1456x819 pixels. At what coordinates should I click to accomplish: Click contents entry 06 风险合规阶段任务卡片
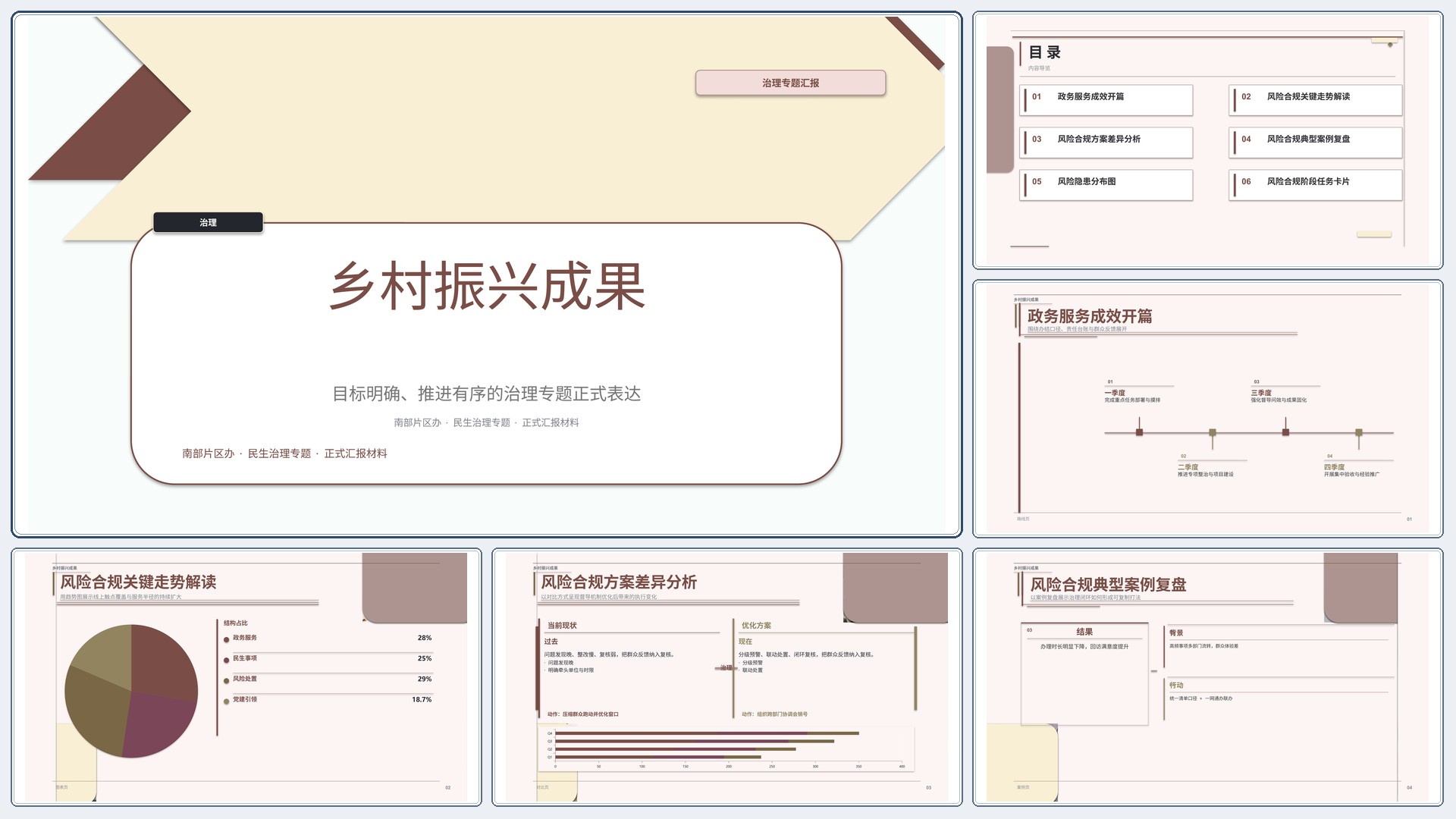1315,185
